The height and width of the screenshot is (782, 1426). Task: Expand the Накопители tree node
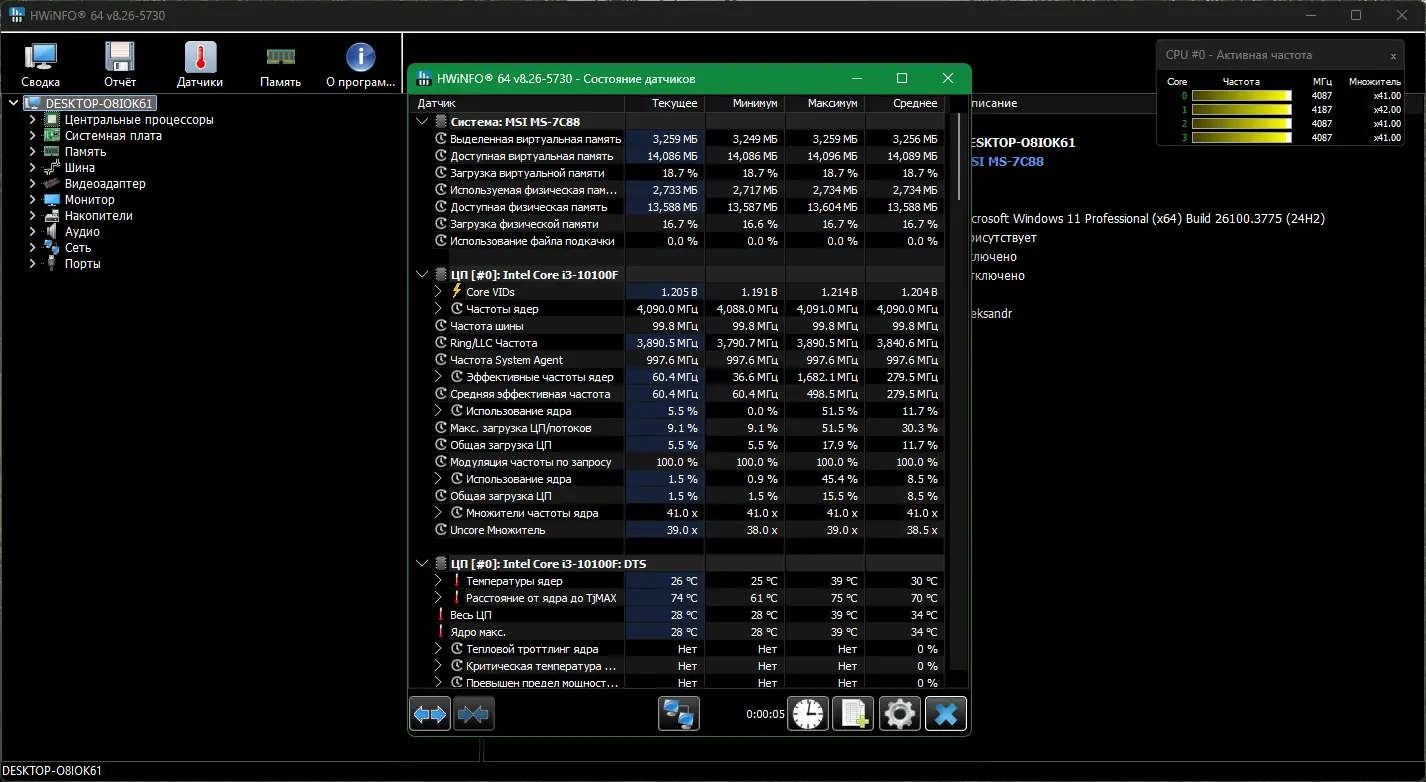pyautogui.click(x=32, y=216)
